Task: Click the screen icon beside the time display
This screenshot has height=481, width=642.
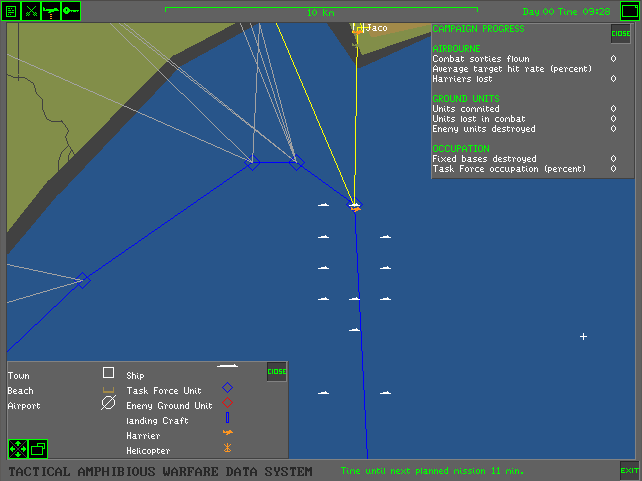Action: [x=628, y=11]
